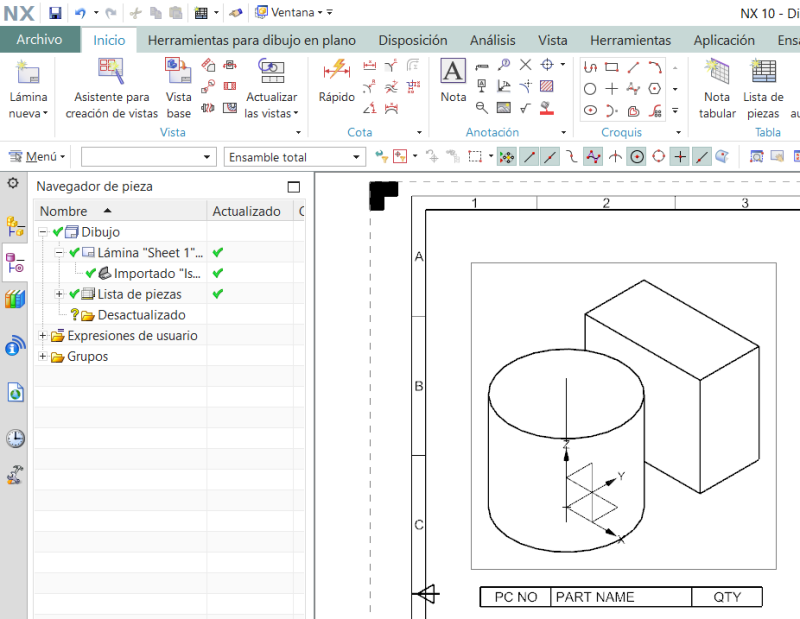Toggle snap to control point

(x=572, y=157)
